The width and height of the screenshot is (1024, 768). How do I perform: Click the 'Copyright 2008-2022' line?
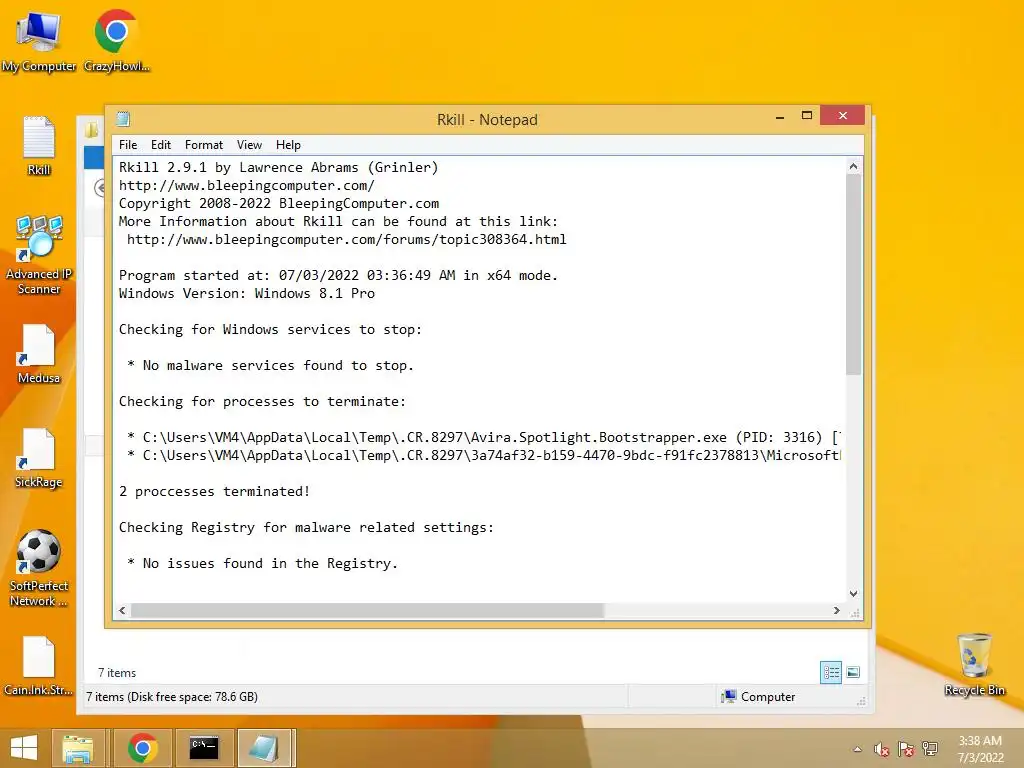coord(279,204)
